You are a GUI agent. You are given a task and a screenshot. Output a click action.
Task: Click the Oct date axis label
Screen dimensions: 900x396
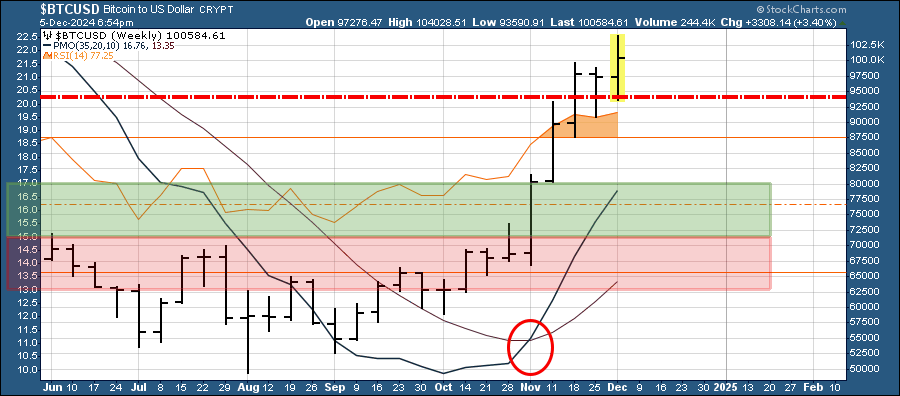pos(443,386)
